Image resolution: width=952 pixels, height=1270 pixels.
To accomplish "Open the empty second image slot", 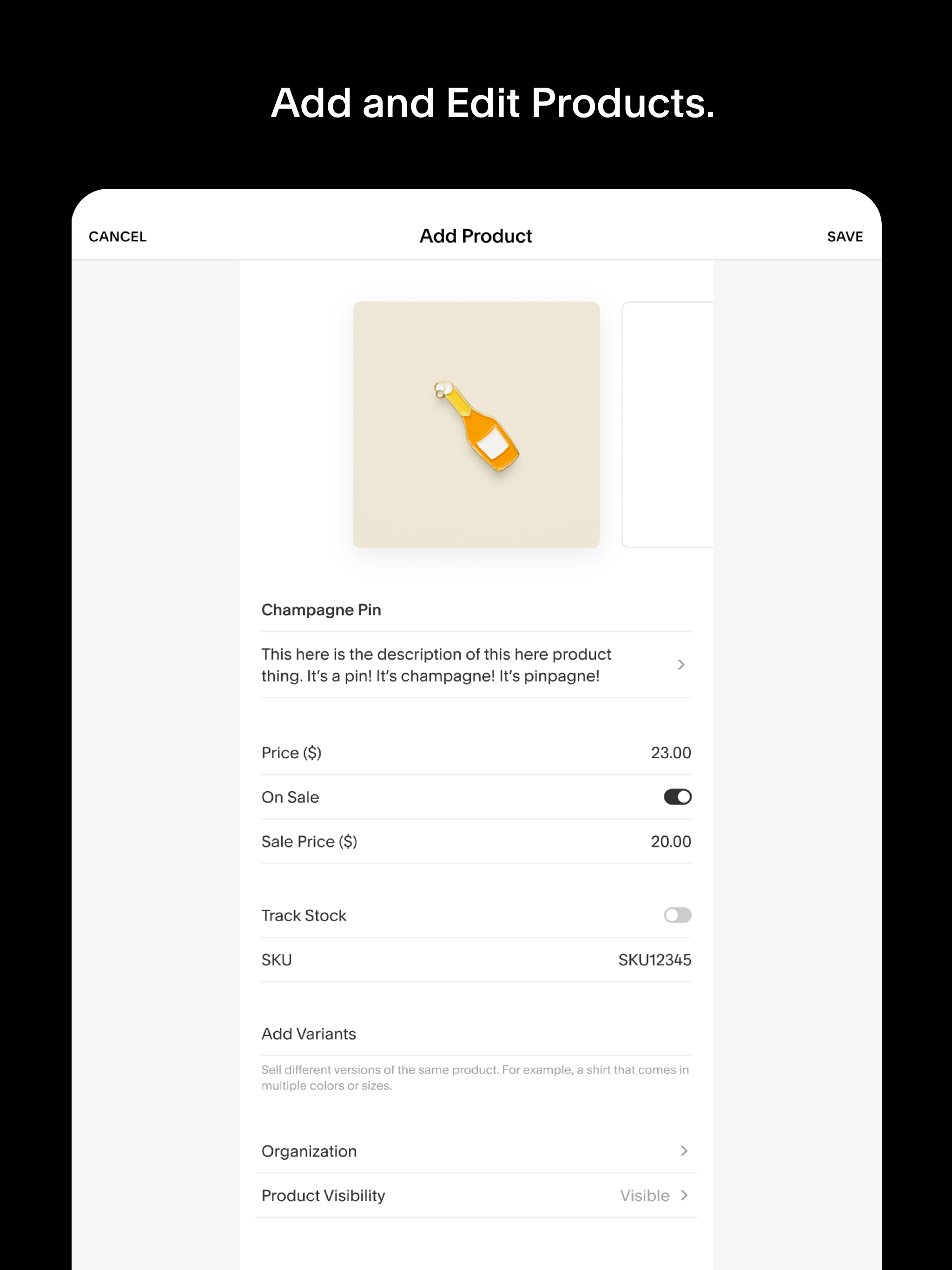I will 667,424.
